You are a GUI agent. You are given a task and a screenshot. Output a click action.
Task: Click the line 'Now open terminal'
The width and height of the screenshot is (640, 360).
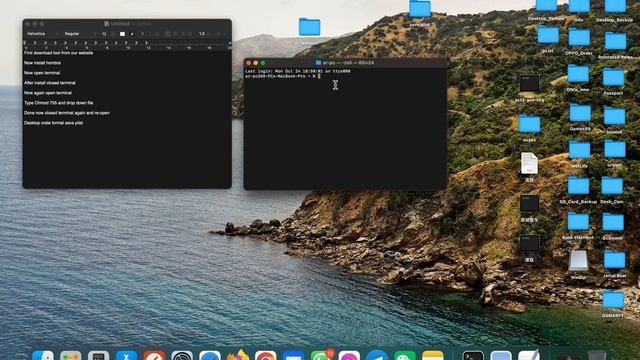coord(42,73)
